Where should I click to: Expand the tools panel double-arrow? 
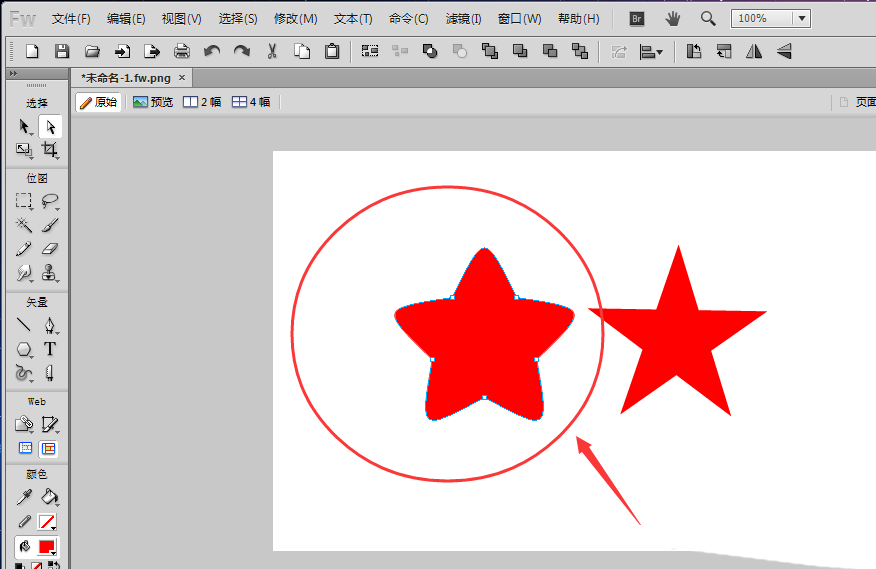coord(13,74)
